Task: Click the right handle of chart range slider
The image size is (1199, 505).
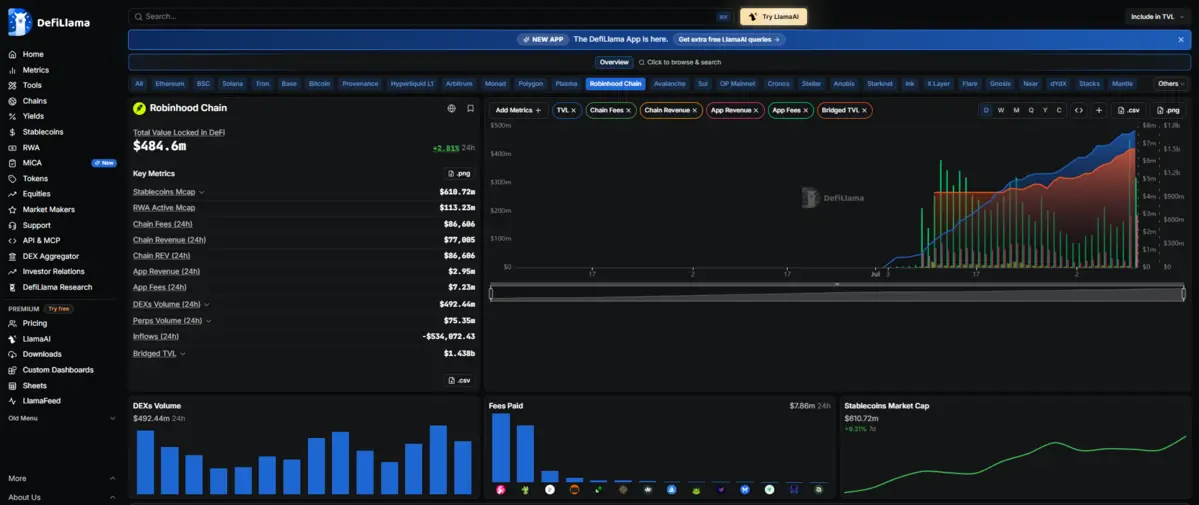Action: coord(1183,293)
